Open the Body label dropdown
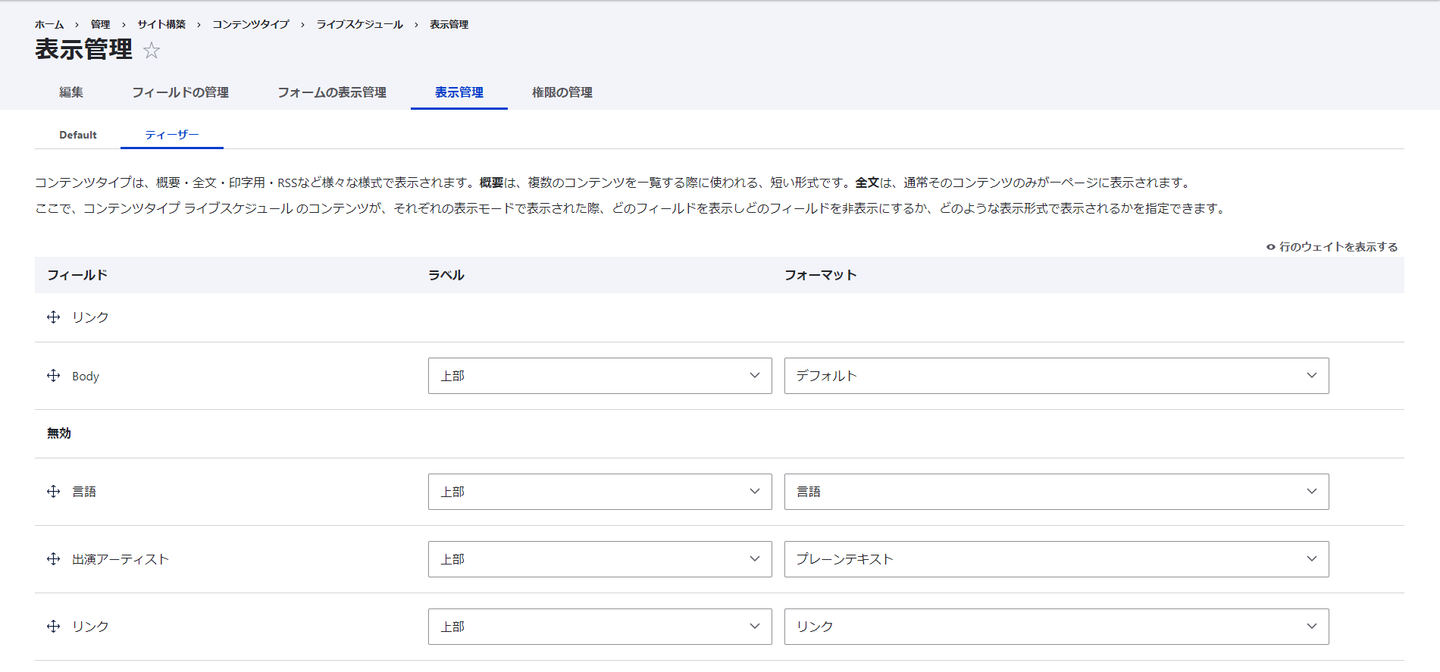 599,376
